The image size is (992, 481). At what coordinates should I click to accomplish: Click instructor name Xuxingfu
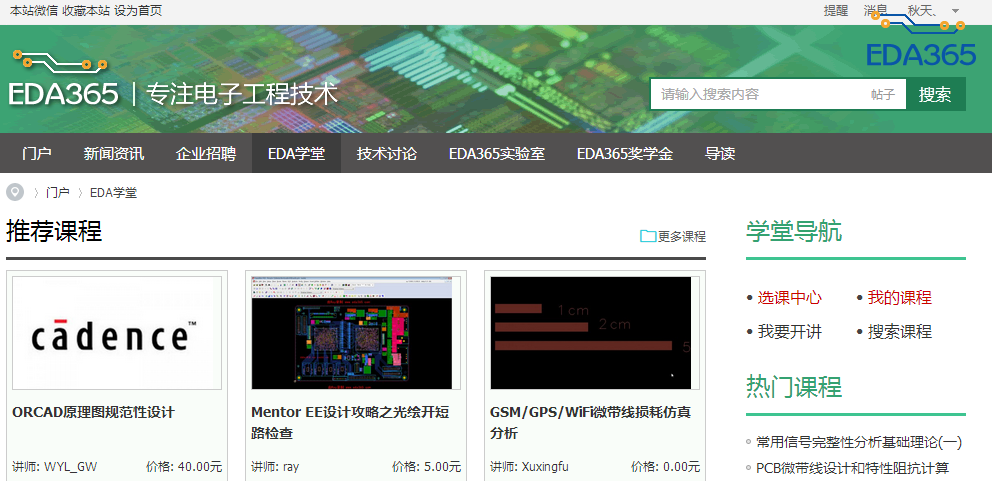[545, 467]
